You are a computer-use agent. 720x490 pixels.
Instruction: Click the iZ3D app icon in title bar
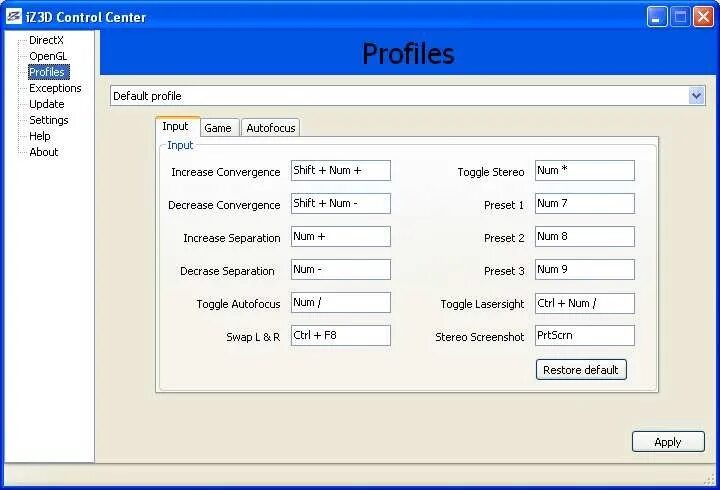point(13,16)
